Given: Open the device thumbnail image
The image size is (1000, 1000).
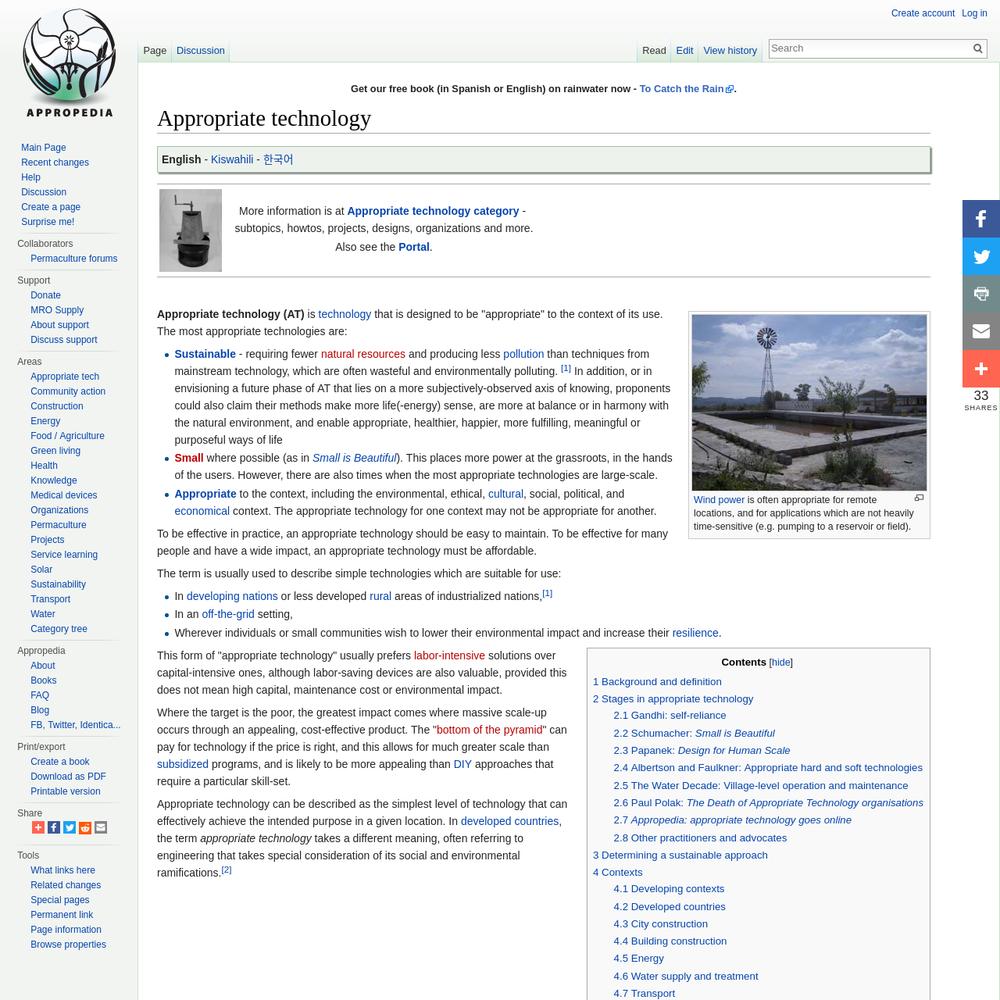Looking at the screenshot, I should click(191, 230).
